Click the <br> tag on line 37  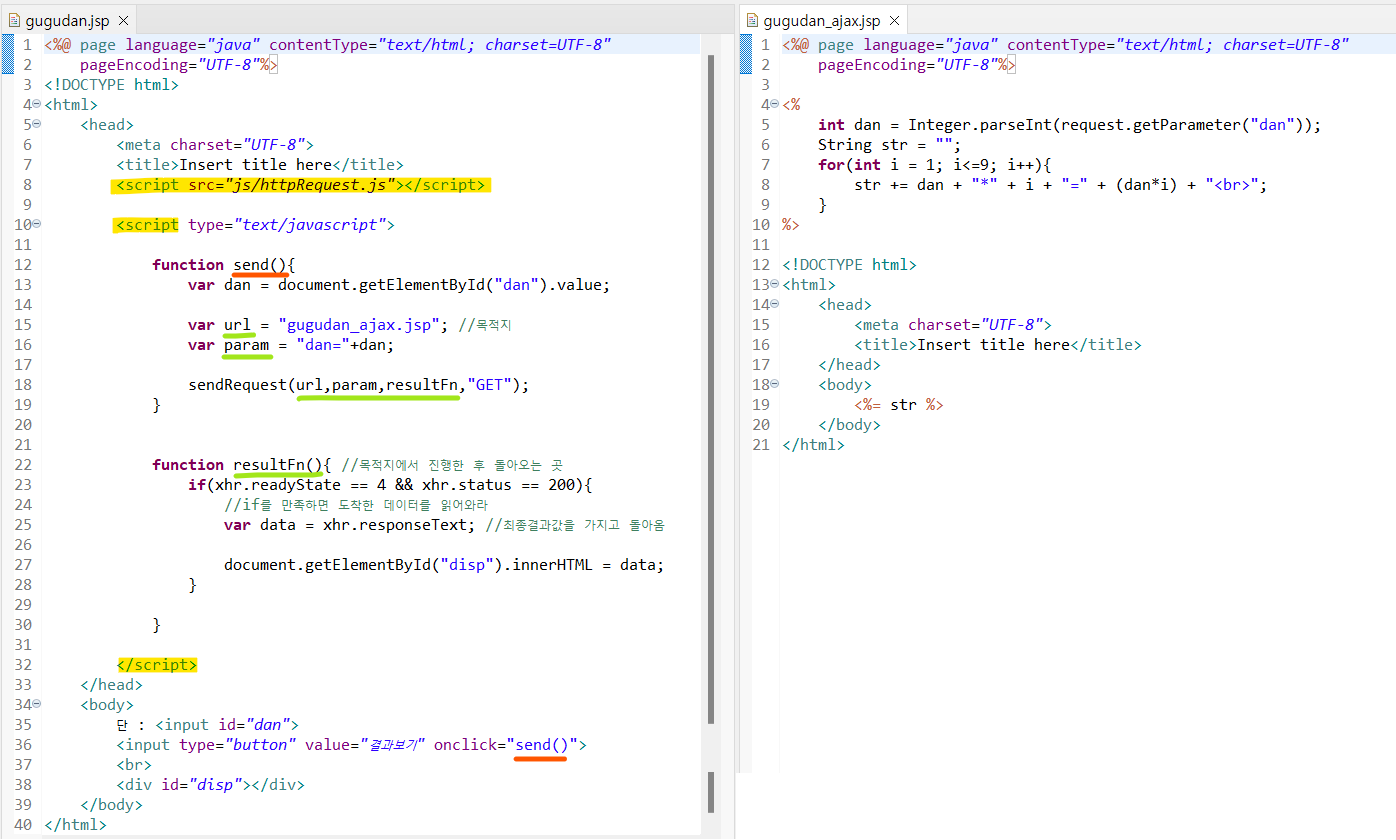134,764
